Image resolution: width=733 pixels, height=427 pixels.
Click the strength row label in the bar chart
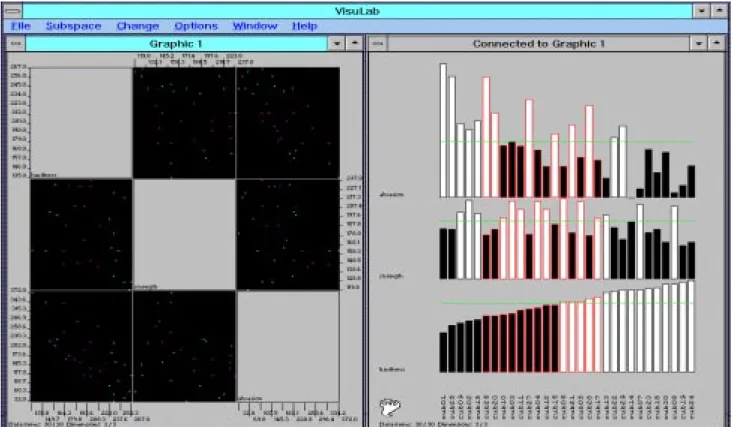pyautogui.click(x=391, y=276)
